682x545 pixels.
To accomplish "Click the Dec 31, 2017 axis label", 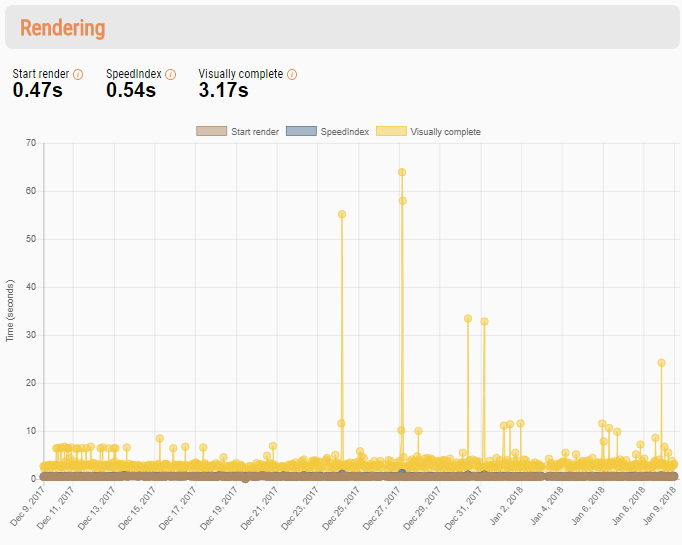I will (464, 508).
